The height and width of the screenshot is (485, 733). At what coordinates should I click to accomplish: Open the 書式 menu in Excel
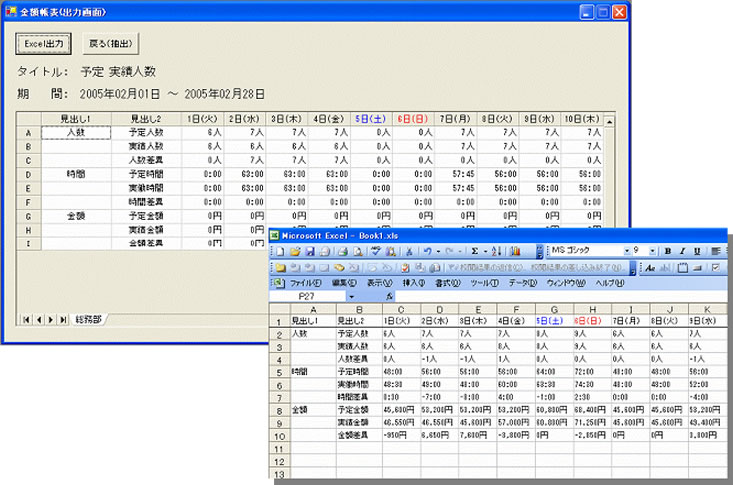tap(447, 283)
